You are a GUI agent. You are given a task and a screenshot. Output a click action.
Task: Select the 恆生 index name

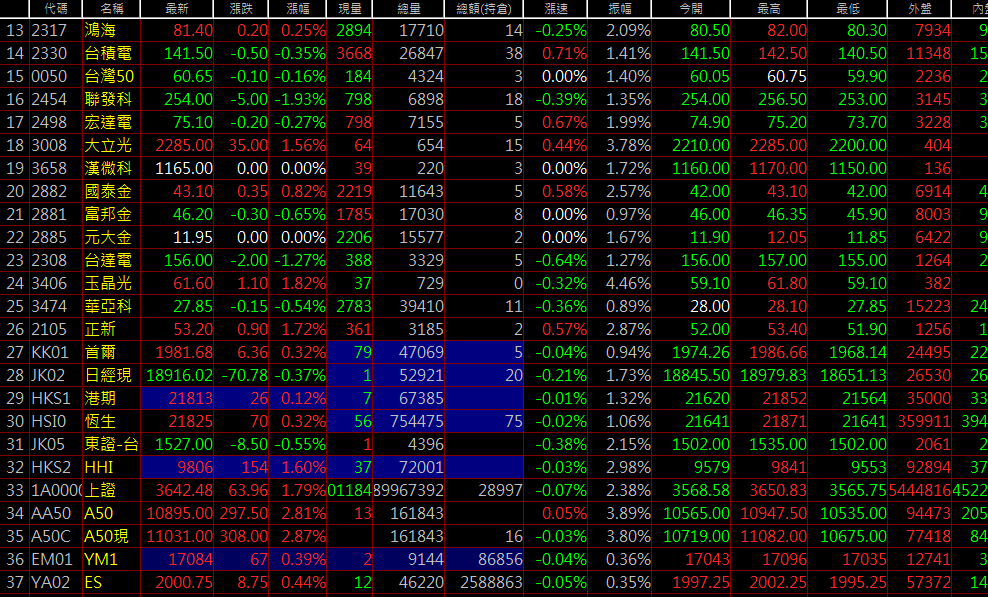click(x=100, y=422)
